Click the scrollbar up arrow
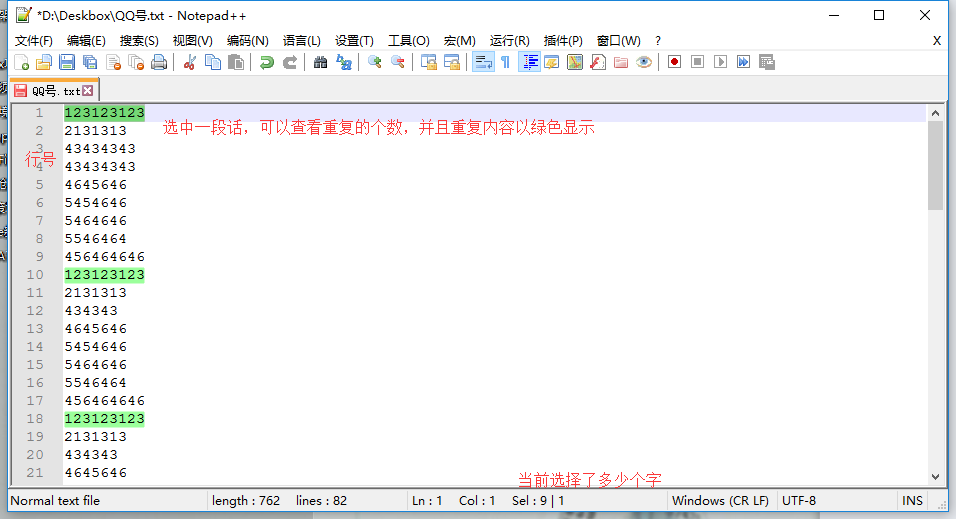This screenshot has height=519, width=956. click(x=935, y=113)
